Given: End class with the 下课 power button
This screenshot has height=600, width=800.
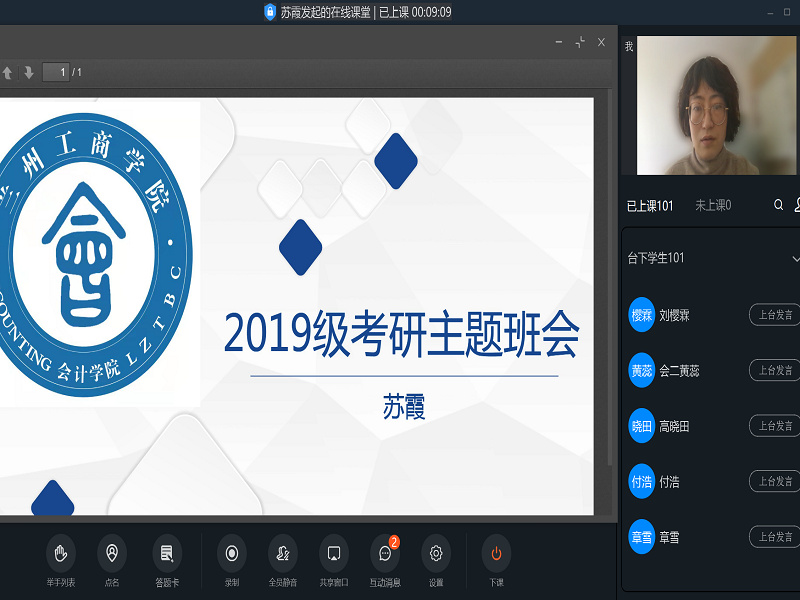Looking at the screenshot, I should click(496, 553).
